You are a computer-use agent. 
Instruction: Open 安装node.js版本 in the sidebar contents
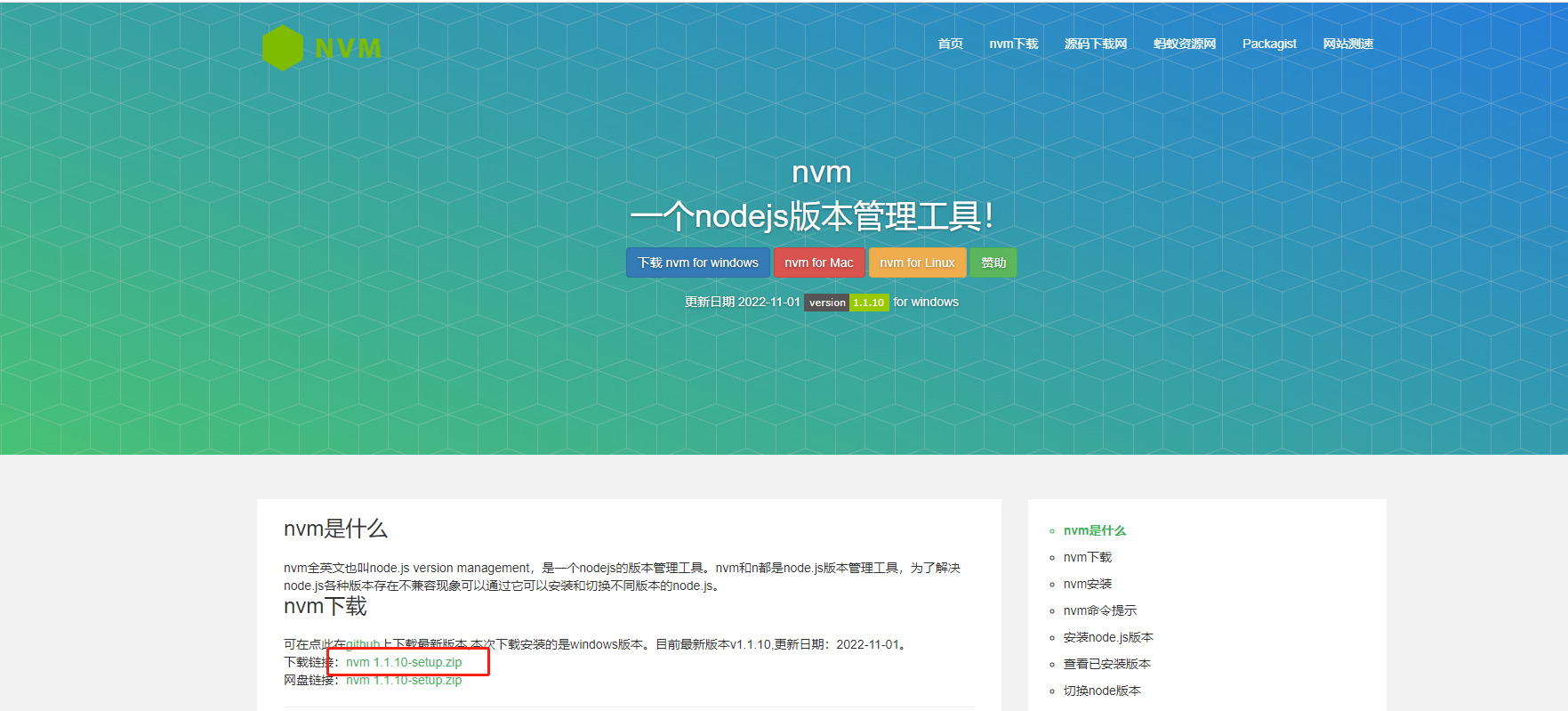pos(1108,637)
